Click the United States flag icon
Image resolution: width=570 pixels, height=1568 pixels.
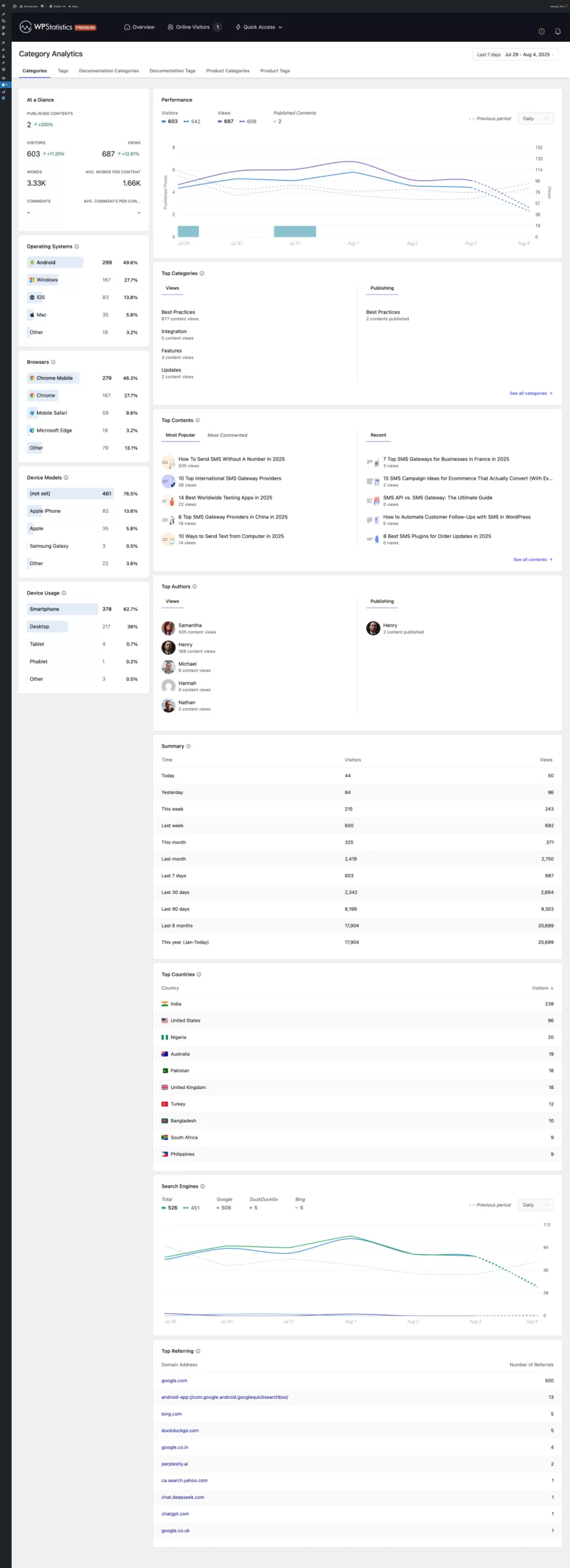[164, 1020]
